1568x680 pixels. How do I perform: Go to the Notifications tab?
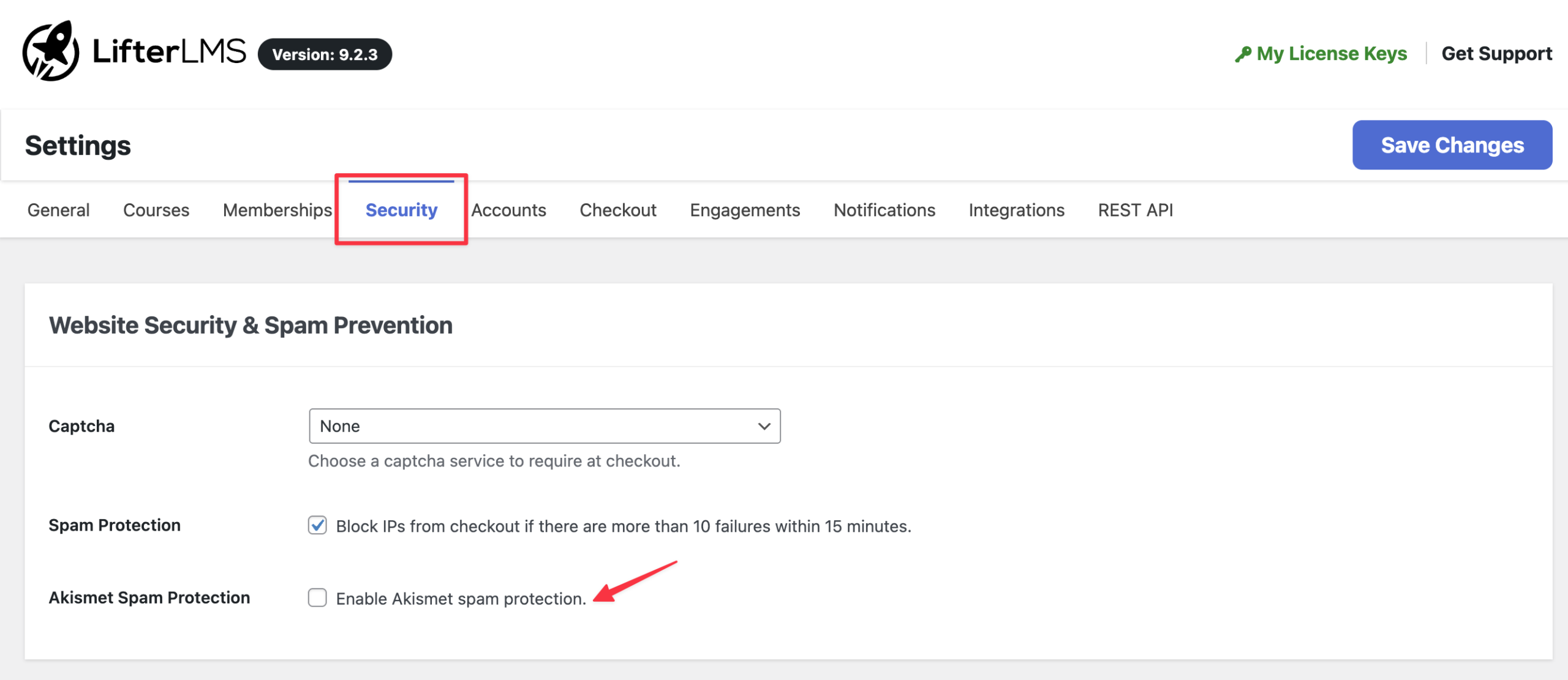click(x=884, y=210)
